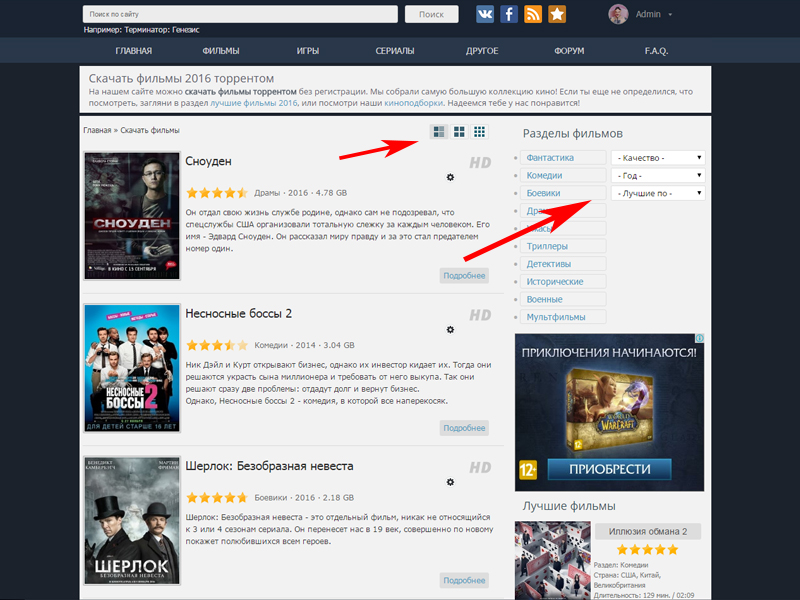
Task: Open the Шерлок movie poster
Action: pyautogui.click(x=132, y=520)
